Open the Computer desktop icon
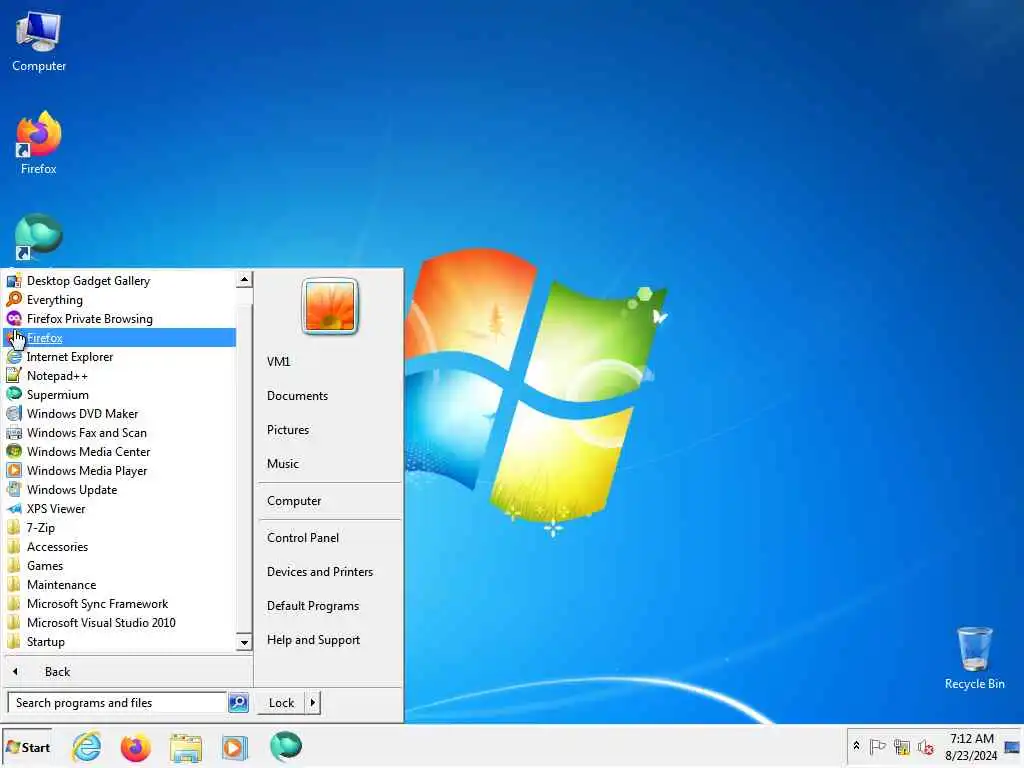 (x=39, y=42)
